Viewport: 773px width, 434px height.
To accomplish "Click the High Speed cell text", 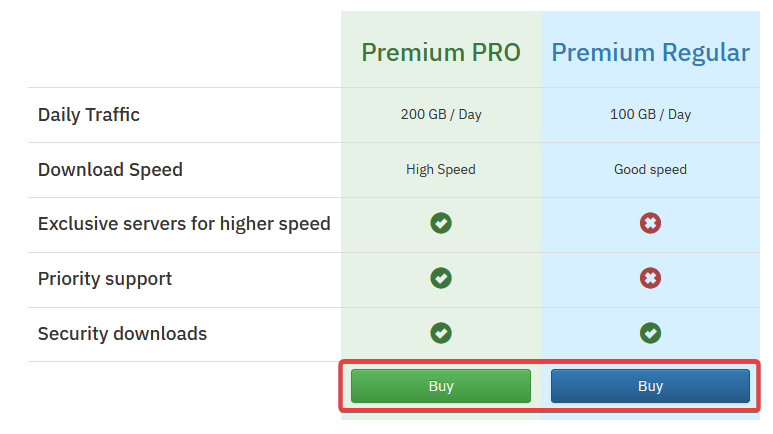I will (441, 170).
